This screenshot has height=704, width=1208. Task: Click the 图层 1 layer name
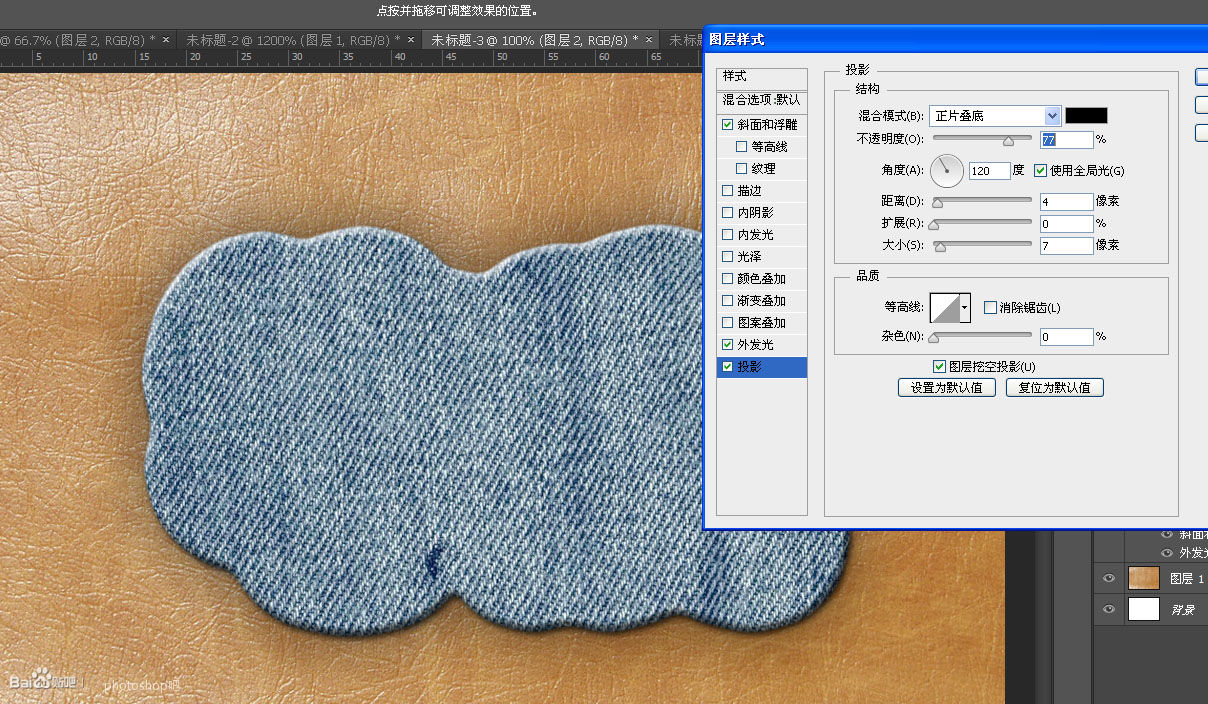(x=1187, y=579)
